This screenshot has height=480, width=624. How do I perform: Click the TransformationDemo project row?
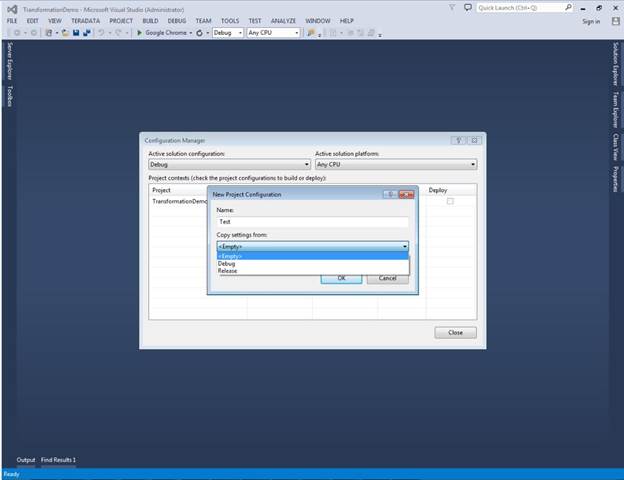click(178, 201)
